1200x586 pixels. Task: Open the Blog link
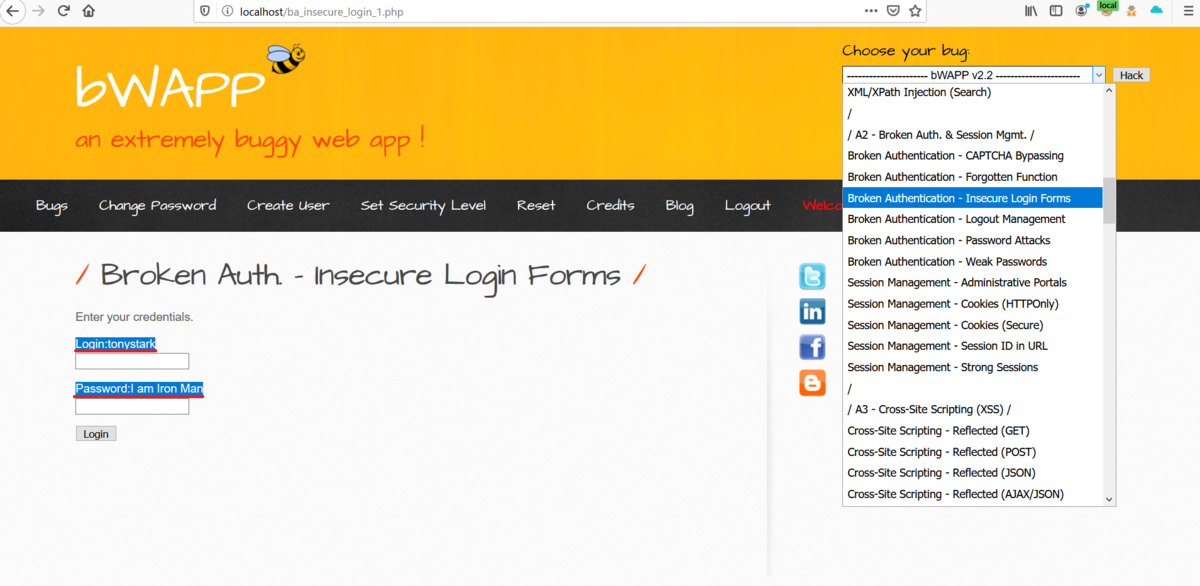(x=679, y=205)
